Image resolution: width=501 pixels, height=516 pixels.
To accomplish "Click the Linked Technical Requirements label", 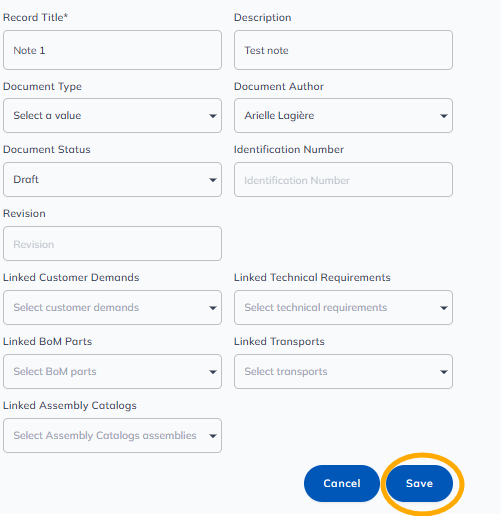I will (x=312, y=277).
